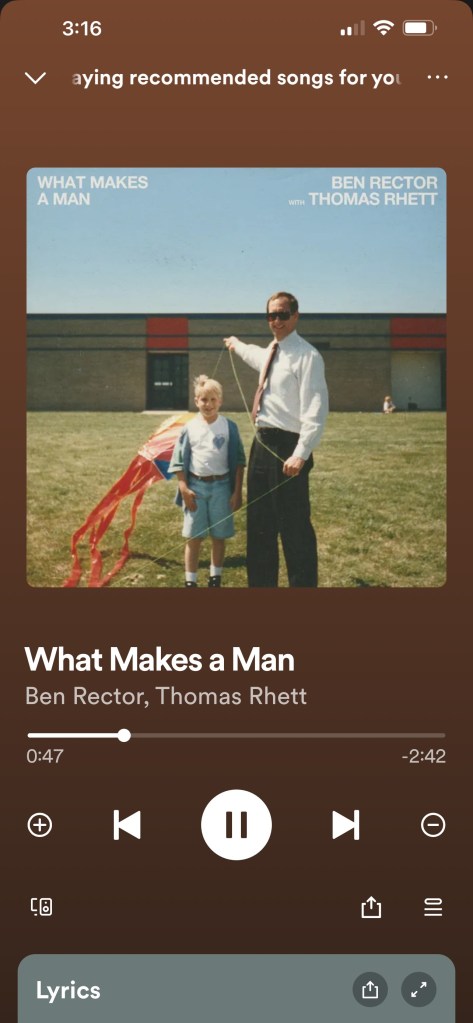Open the What Makes a Man album artwork
The image size is (473, 1023).
236,378
